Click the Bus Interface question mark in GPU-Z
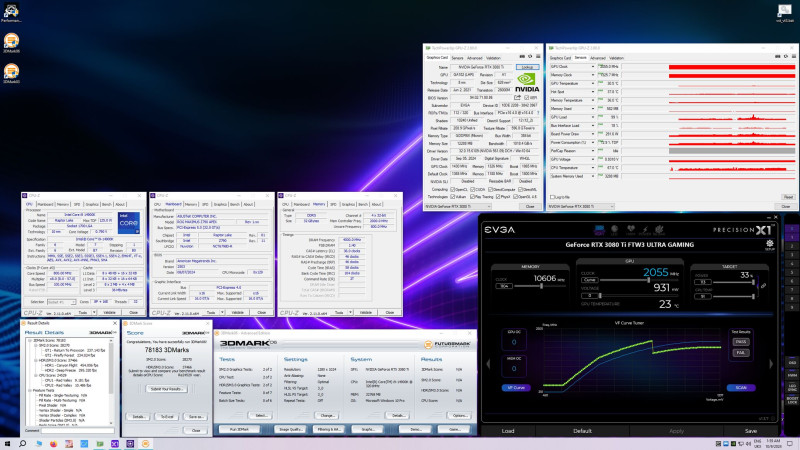The image size is (800, 450). [x=538, y=113]
